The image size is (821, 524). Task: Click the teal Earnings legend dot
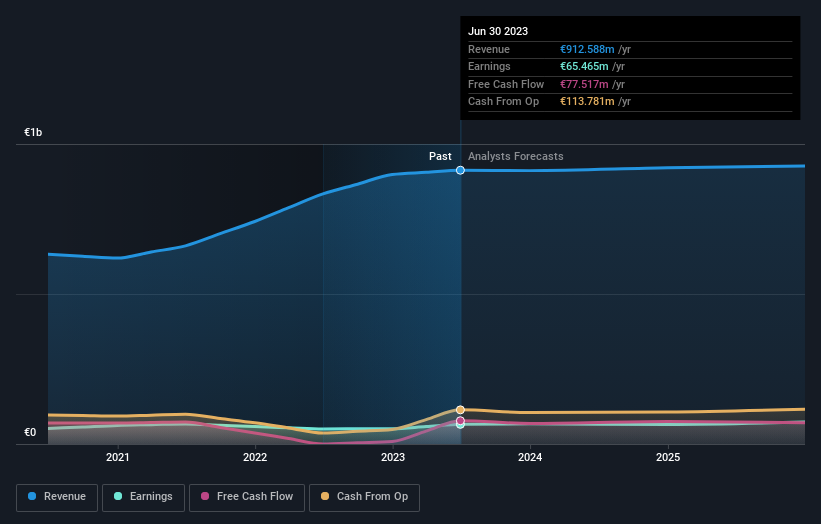click(x=118, y=496)
